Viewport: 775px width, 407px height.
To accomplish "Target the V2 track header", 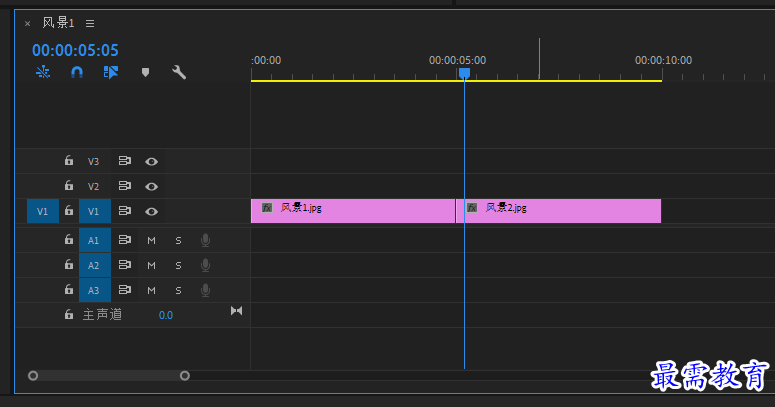I will coord(93,186).
